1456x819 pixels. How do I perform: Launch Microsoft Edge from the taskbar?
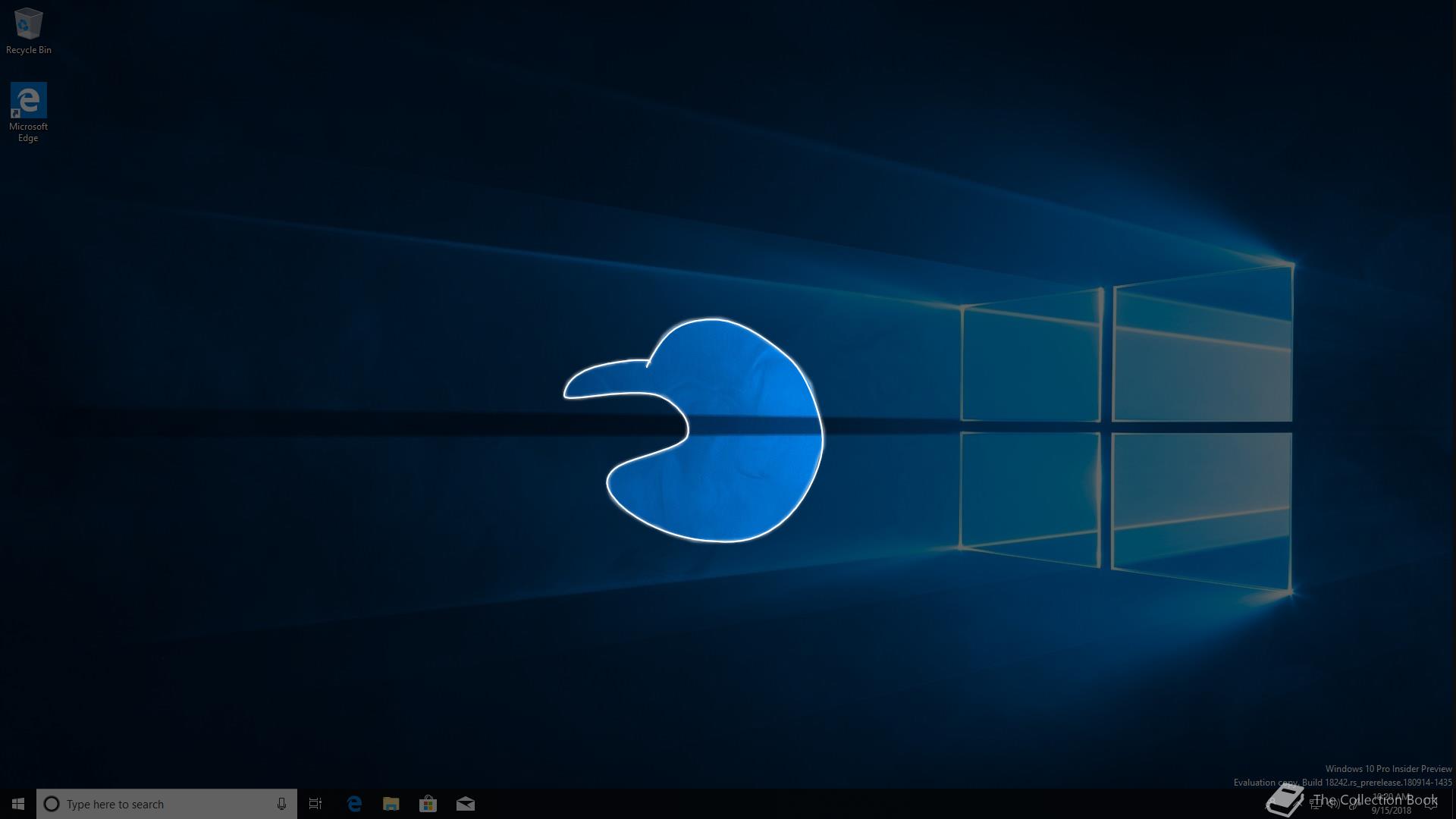point(354,804)
